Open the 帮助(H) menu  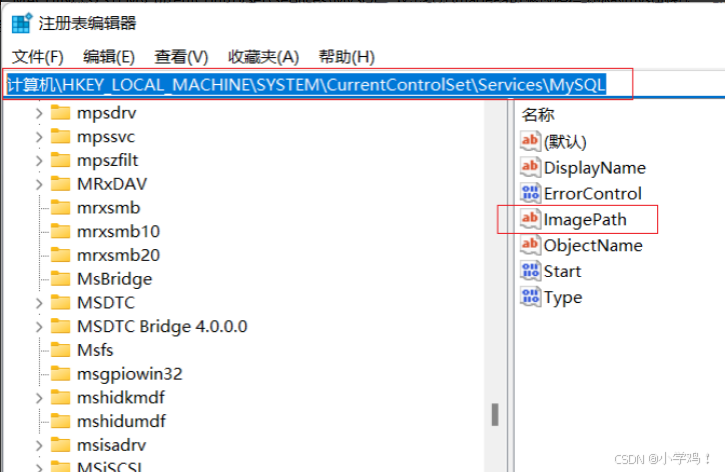(x=346, y=57)
